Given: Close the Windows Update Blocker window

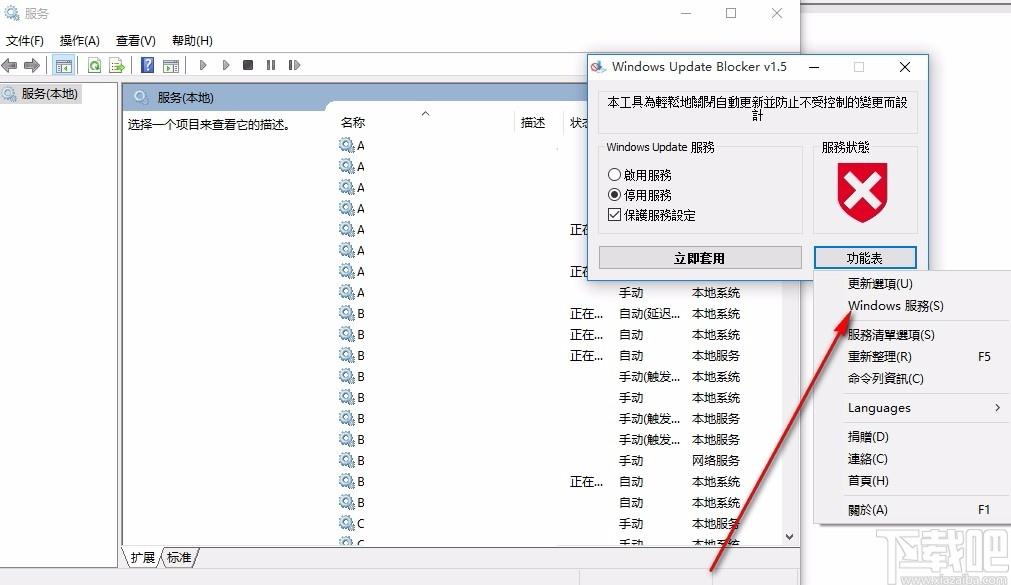Looking at the screenshot, I should tap(905, 67).
